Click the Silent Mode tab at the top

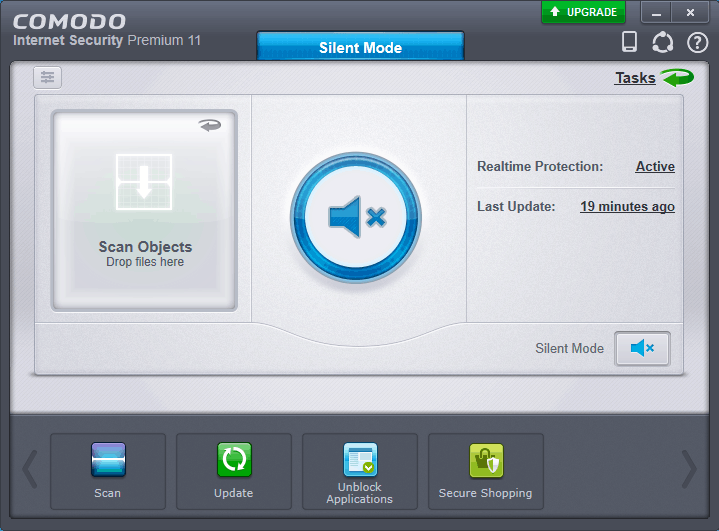click(x=360, y=47)
